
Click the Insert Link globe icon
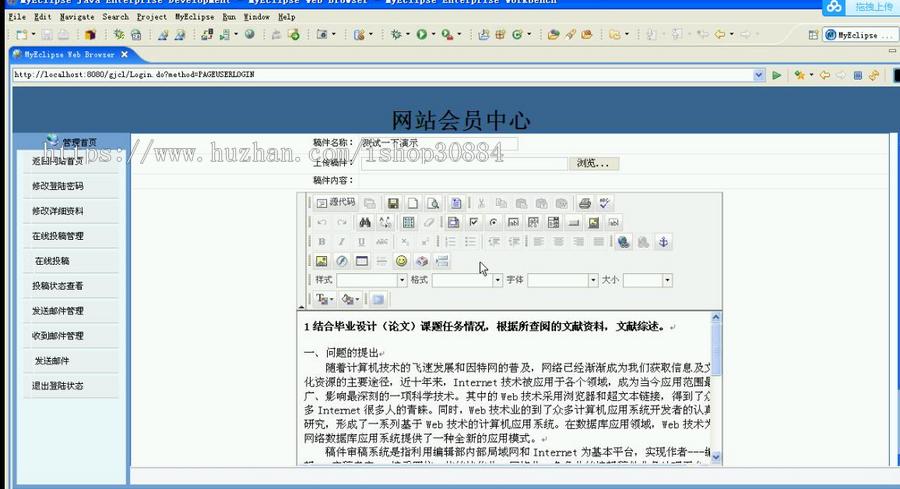623,242
